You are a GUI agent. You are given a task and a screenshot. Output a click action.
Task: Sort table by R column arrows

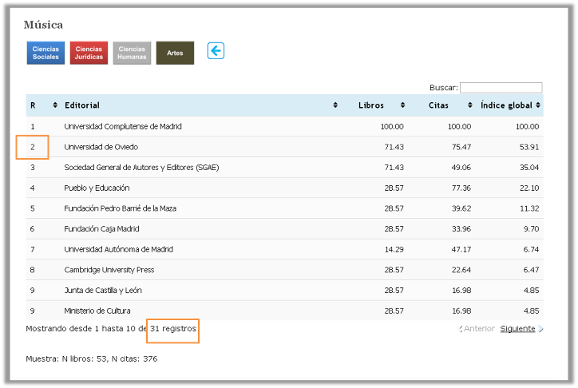55,105
